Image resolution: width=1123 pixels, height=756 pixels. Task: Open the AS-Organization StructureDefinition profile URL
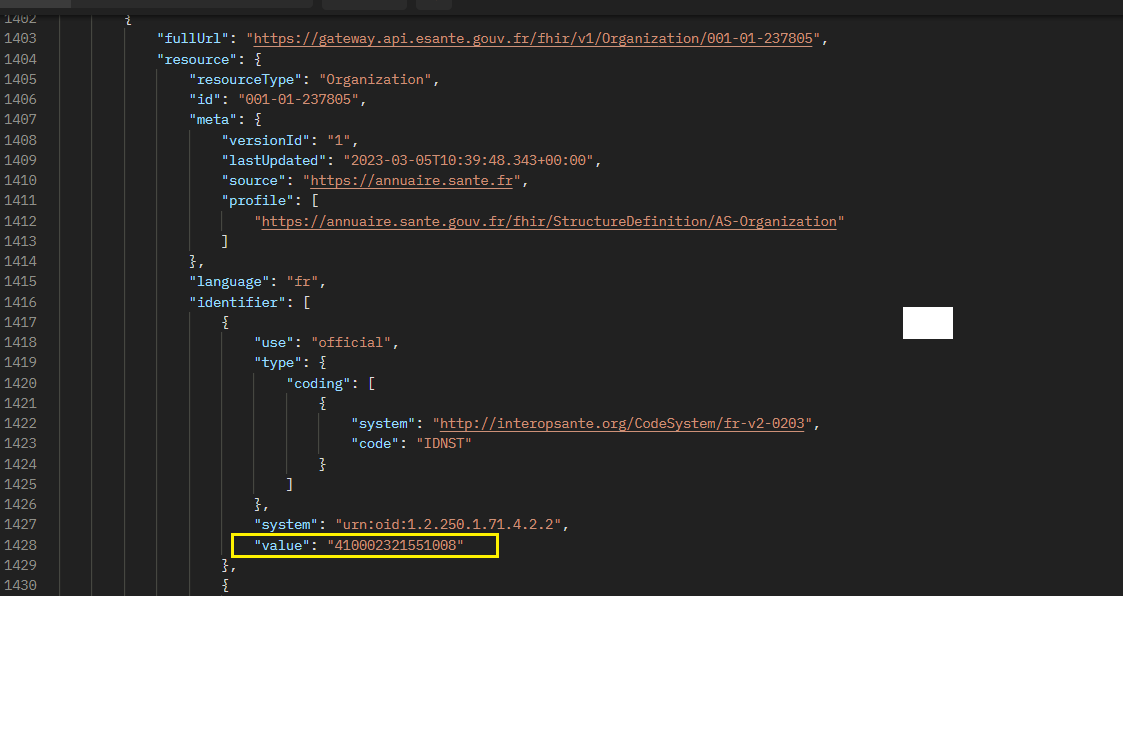point(548,221)
